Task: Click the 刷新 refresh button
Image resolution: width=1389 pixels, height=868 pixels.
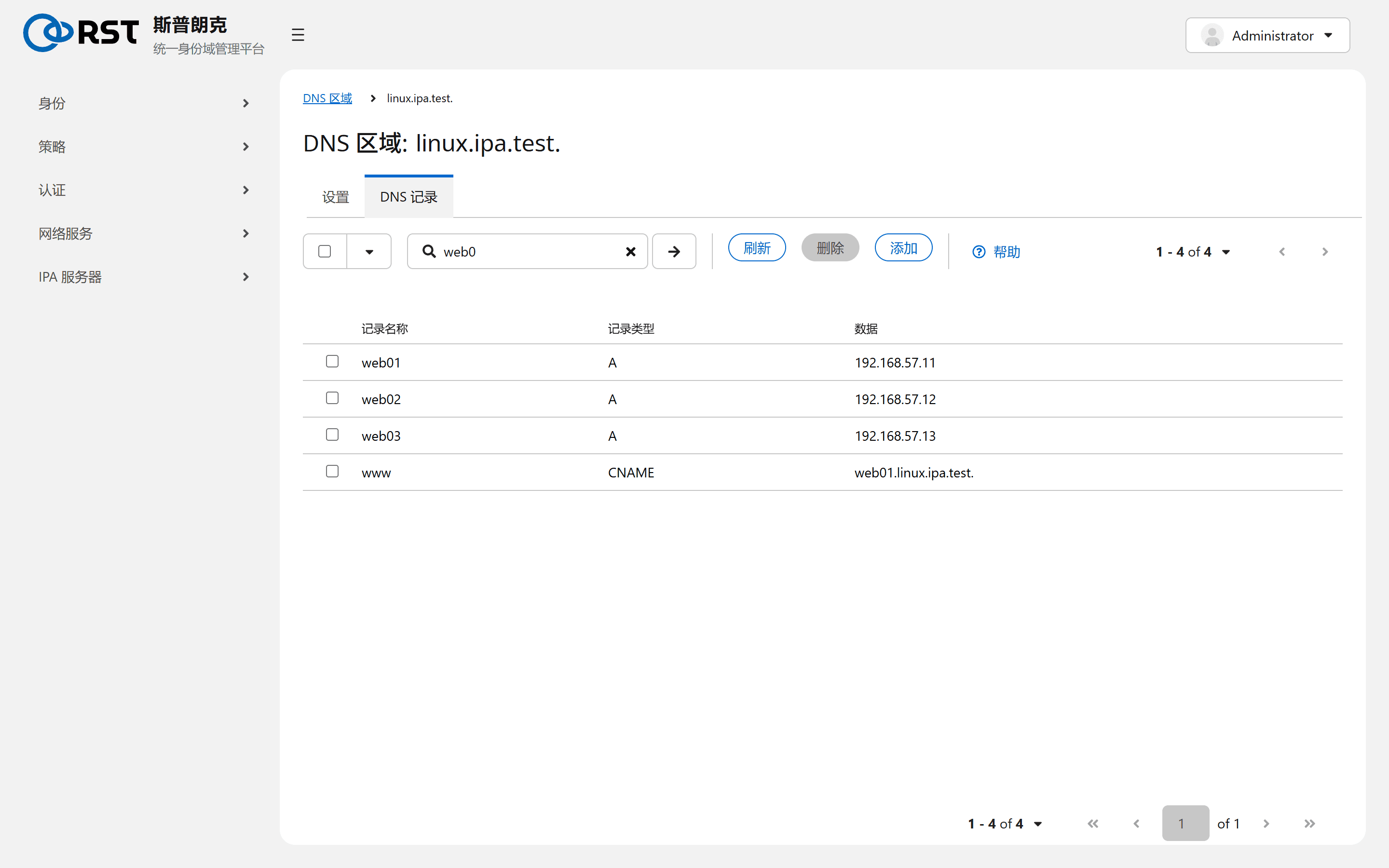Action: (x=757, y=248)
